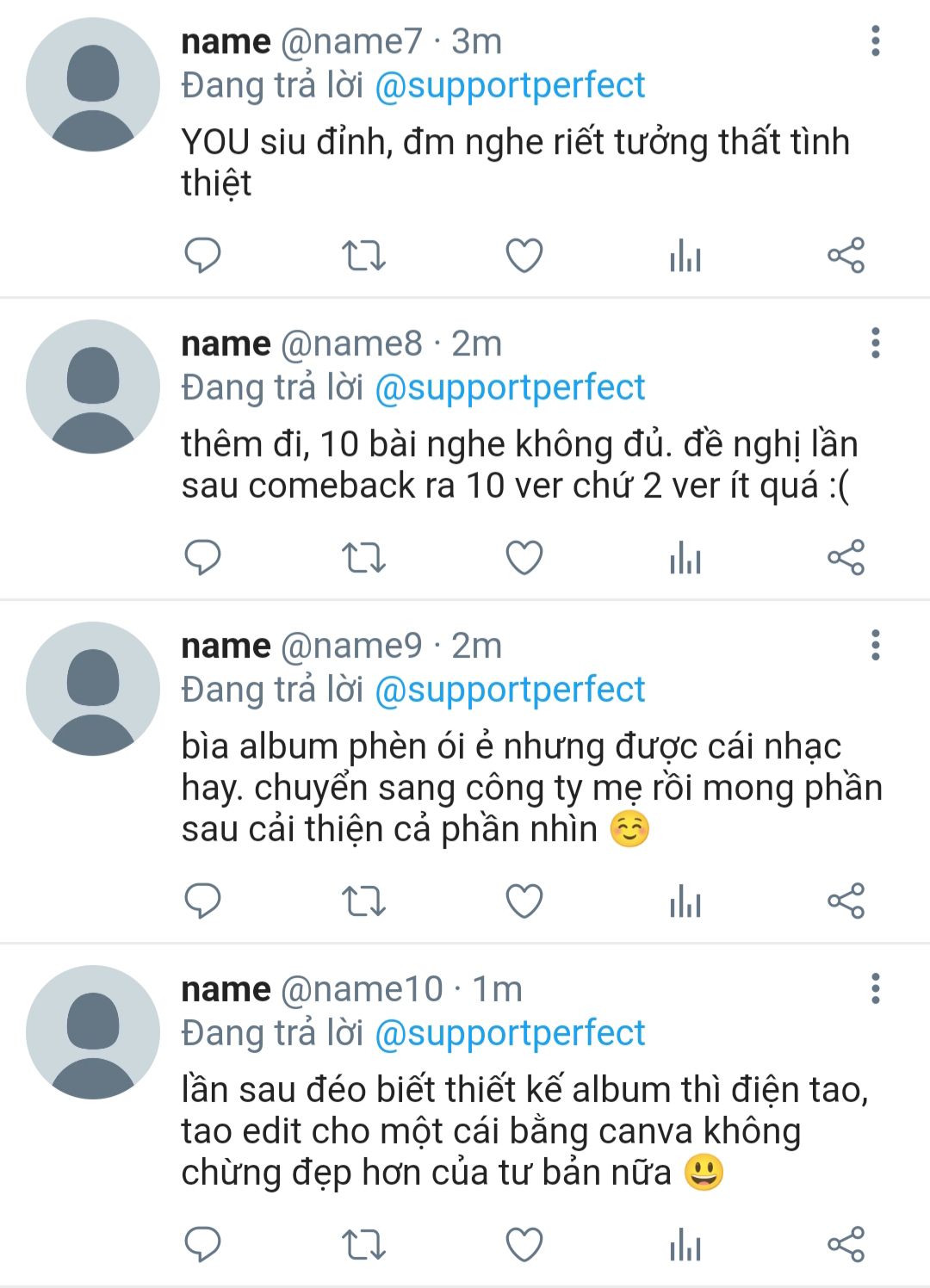Like the @name10 tweet
This screenshot has width=930, height=1288.
(524, 1245)
